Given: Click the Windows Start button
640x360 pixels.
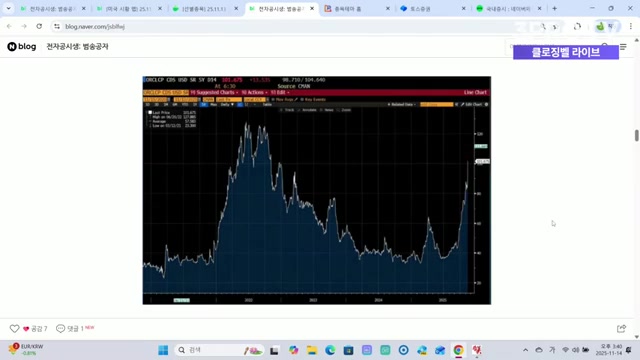Looking at the screenshot, I should pos(163,350).
